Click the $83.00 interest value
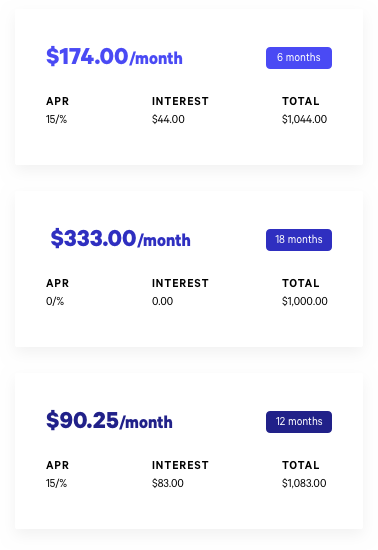This screenshot has width=378, height=550. 168,483
